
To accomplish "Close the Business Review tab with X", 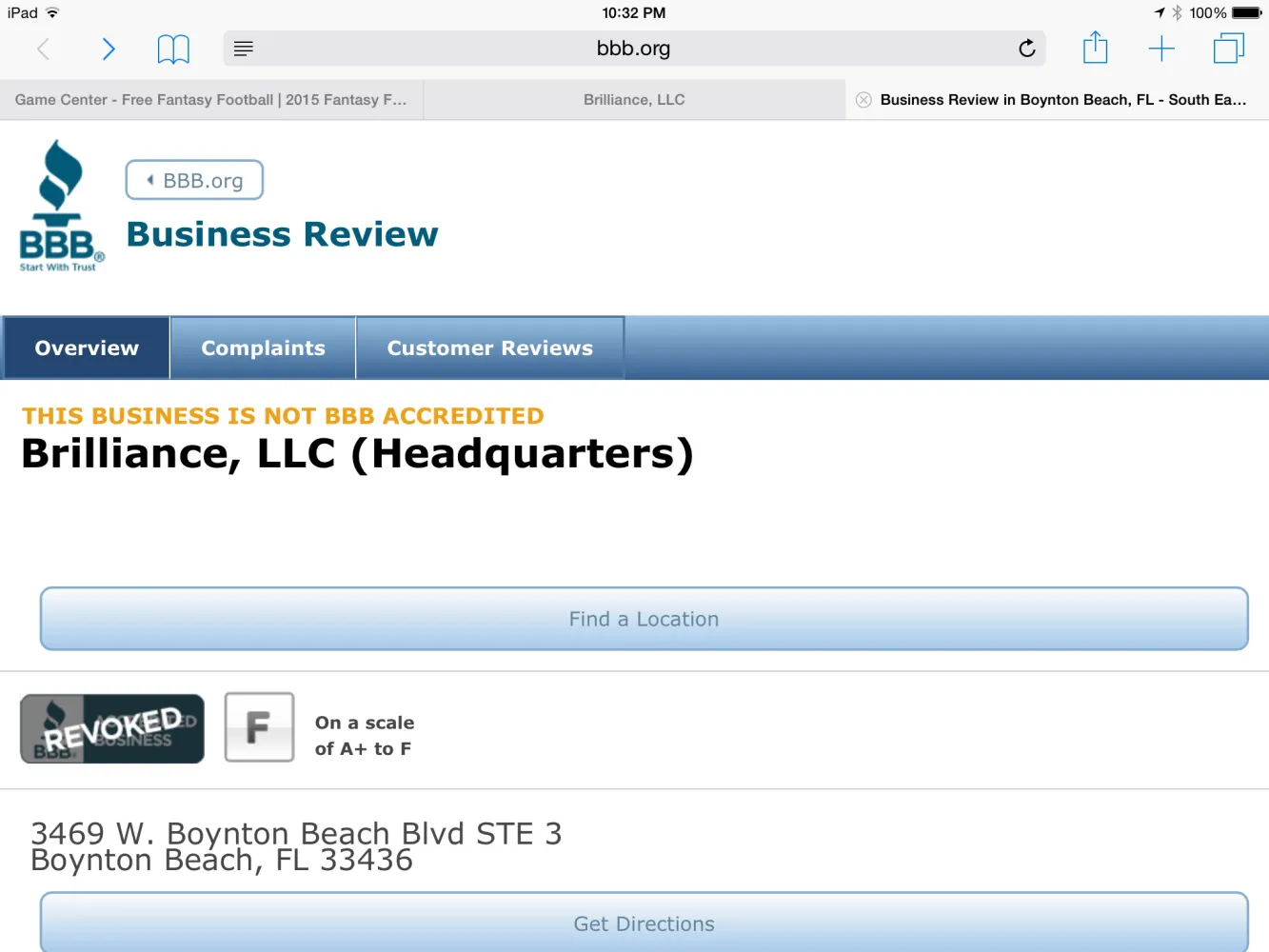I will click(863, 100).
